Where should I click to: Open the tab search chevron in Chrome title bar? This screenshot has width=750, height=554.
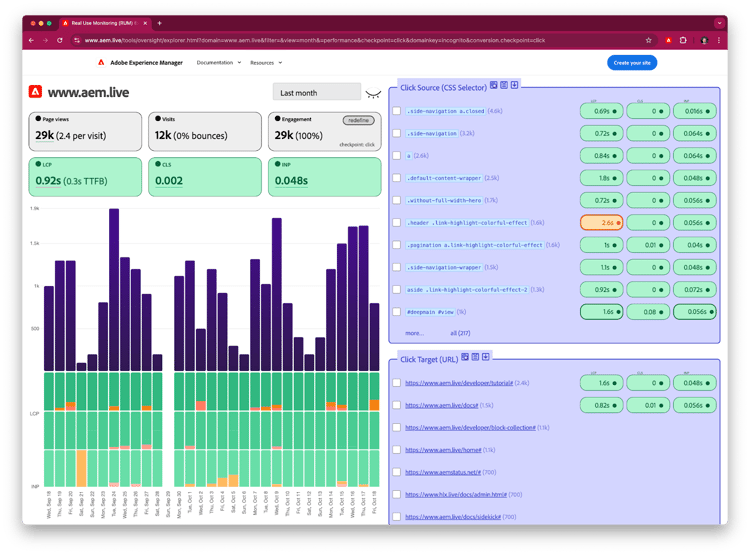[719, 23]
